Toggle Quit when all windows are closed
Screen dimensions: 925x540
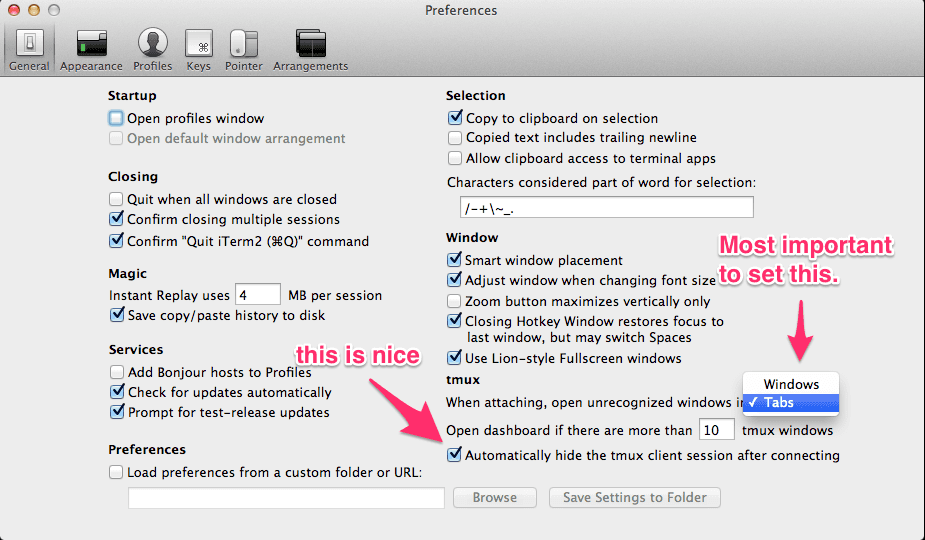pos(117,199)
